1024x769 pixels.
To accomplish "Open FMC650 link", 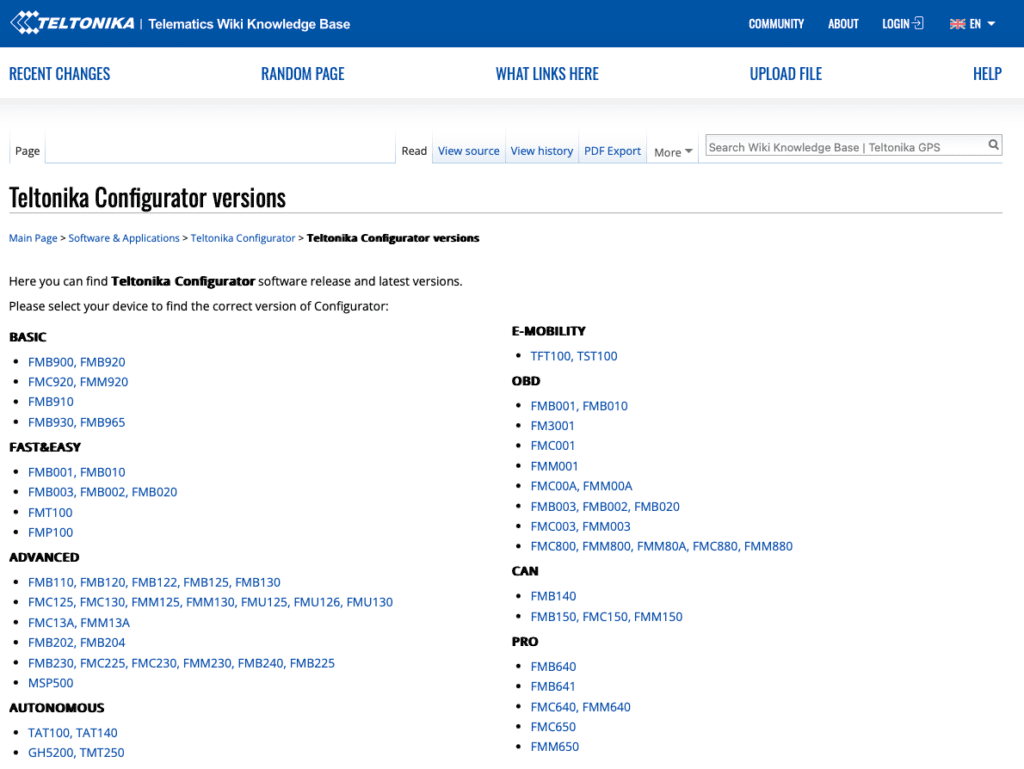I will coord(553,727).
